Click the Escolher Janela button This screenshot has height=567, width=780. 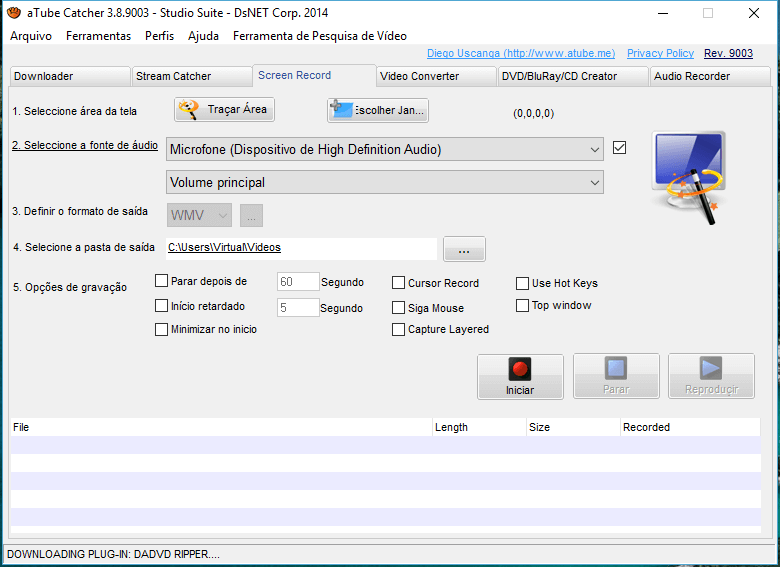click(x=378, y=110)
